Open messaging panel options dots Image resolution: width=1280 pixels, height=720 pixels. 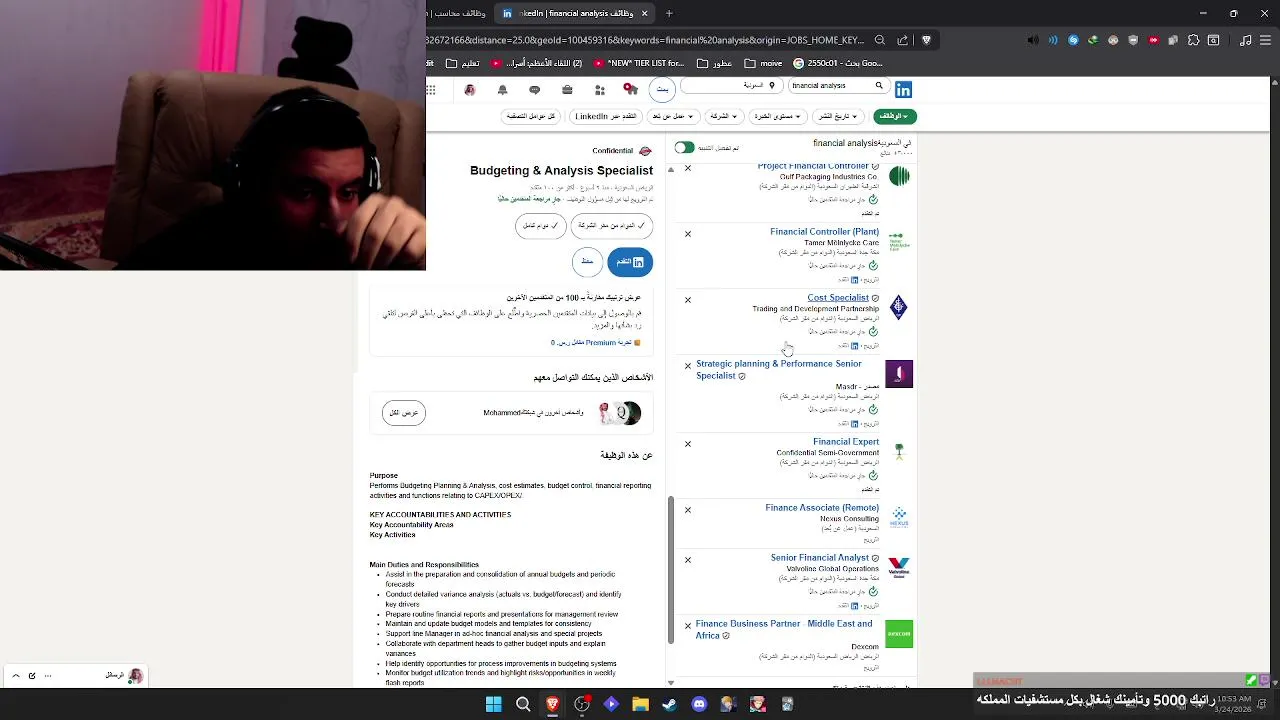tap(48, 676)
